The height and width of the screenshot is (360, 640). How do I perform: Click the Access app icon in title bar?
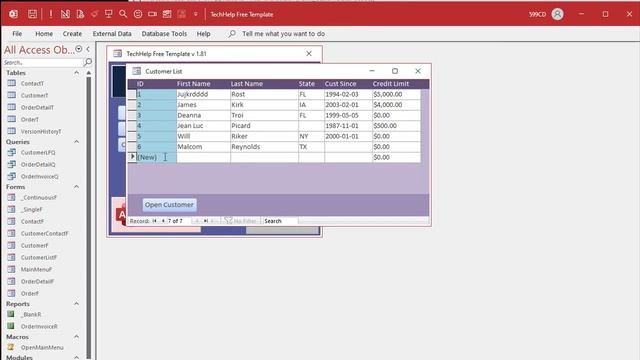(x=13, y=14)
